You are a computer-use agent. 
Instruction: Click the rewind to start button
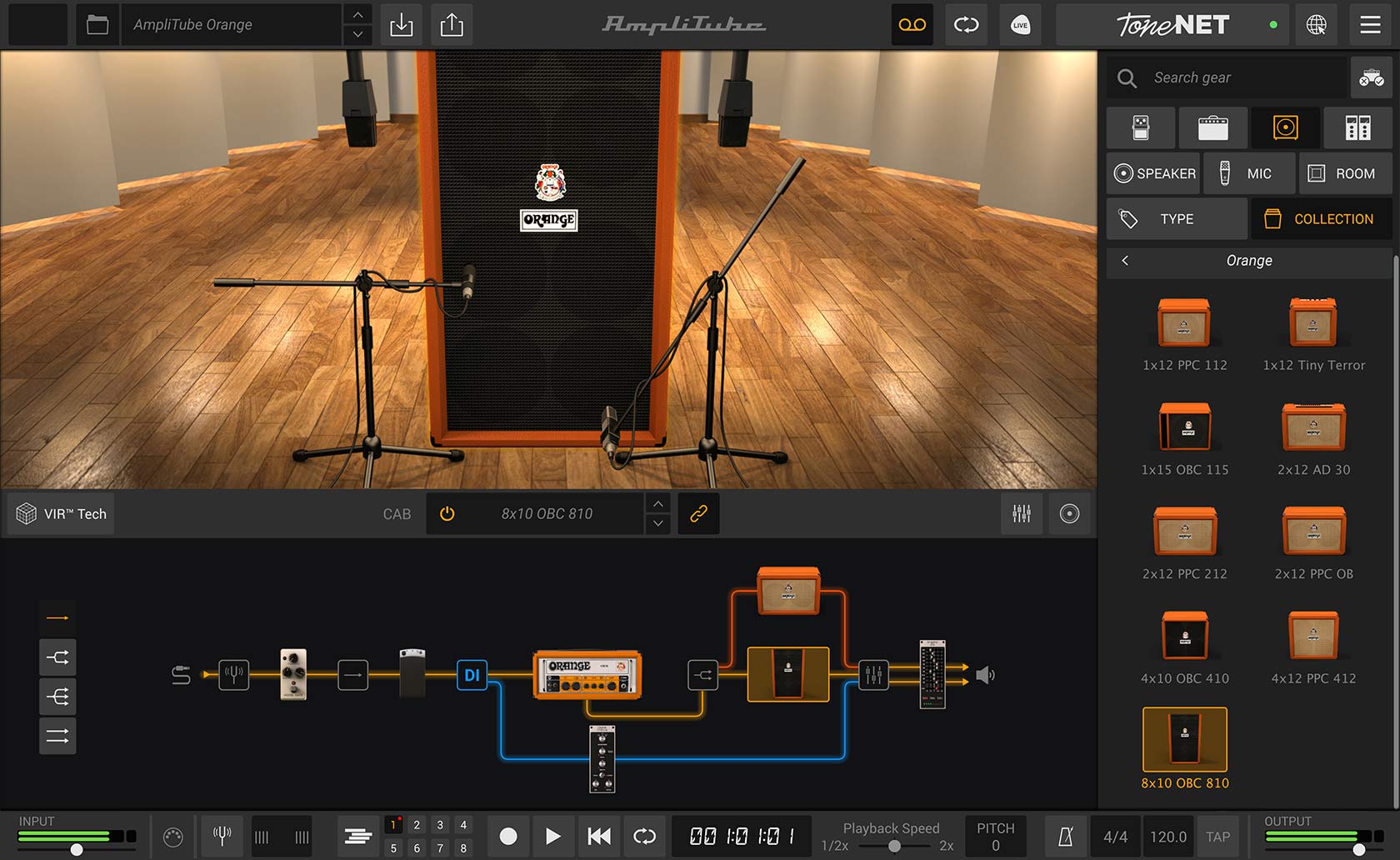click(598, 836)
